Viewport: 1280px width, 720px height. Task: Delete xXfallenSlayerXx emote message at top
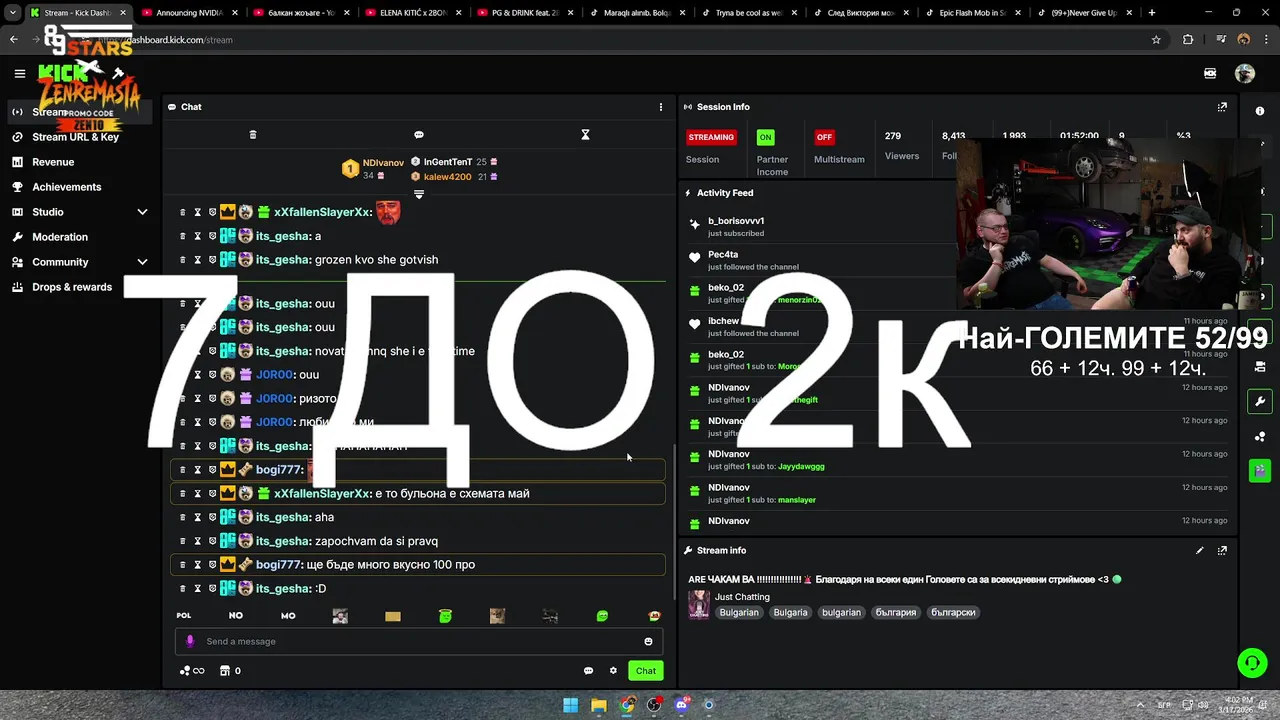click(x=182, y=212)
